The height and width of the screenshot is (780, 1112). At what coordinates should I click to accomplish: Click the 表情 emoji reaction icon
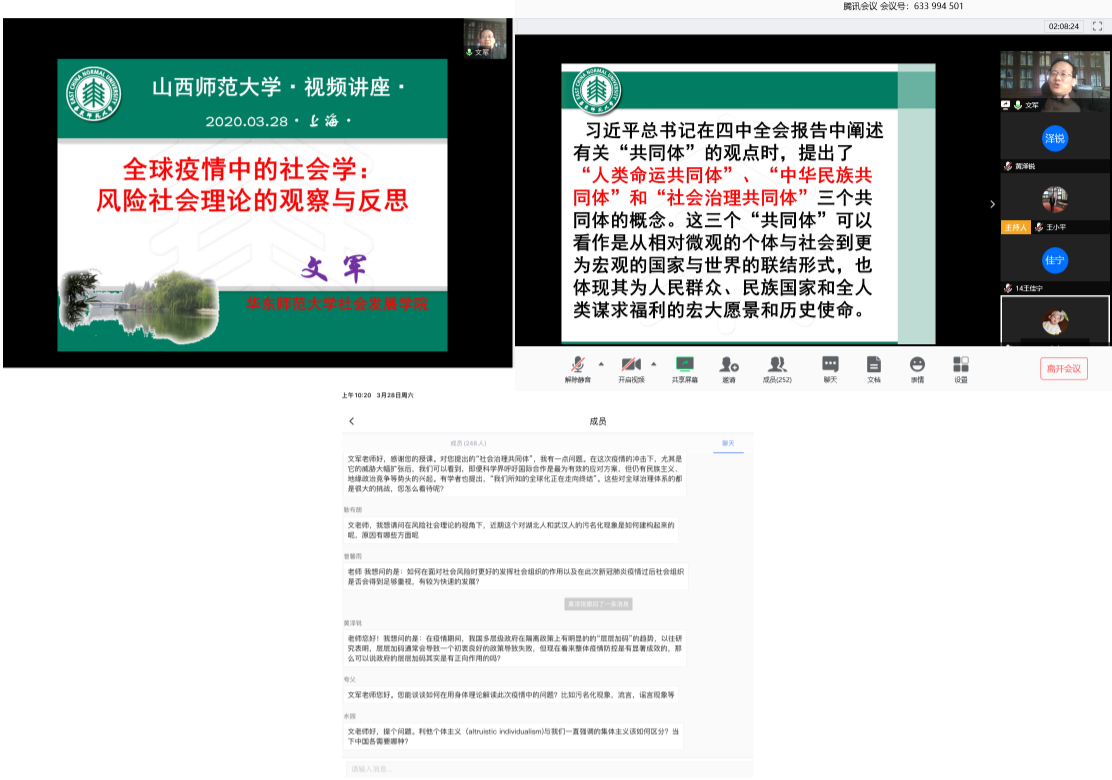[917, 366]
